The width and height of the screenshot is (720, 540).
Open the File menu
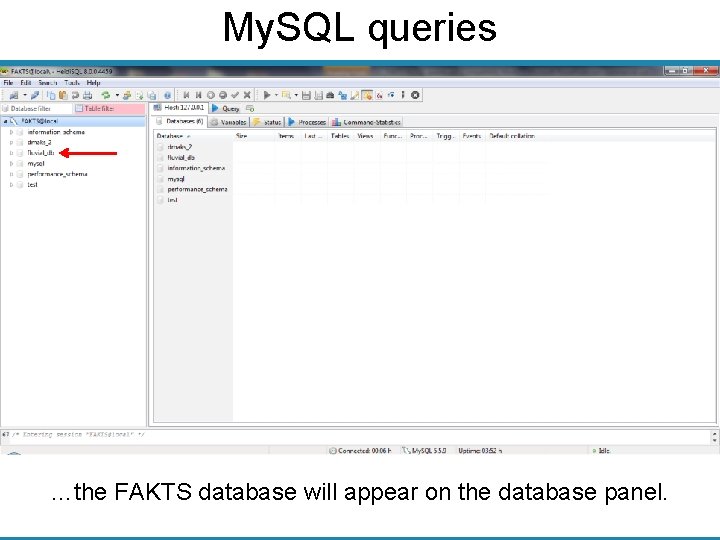tap(8, 83)
